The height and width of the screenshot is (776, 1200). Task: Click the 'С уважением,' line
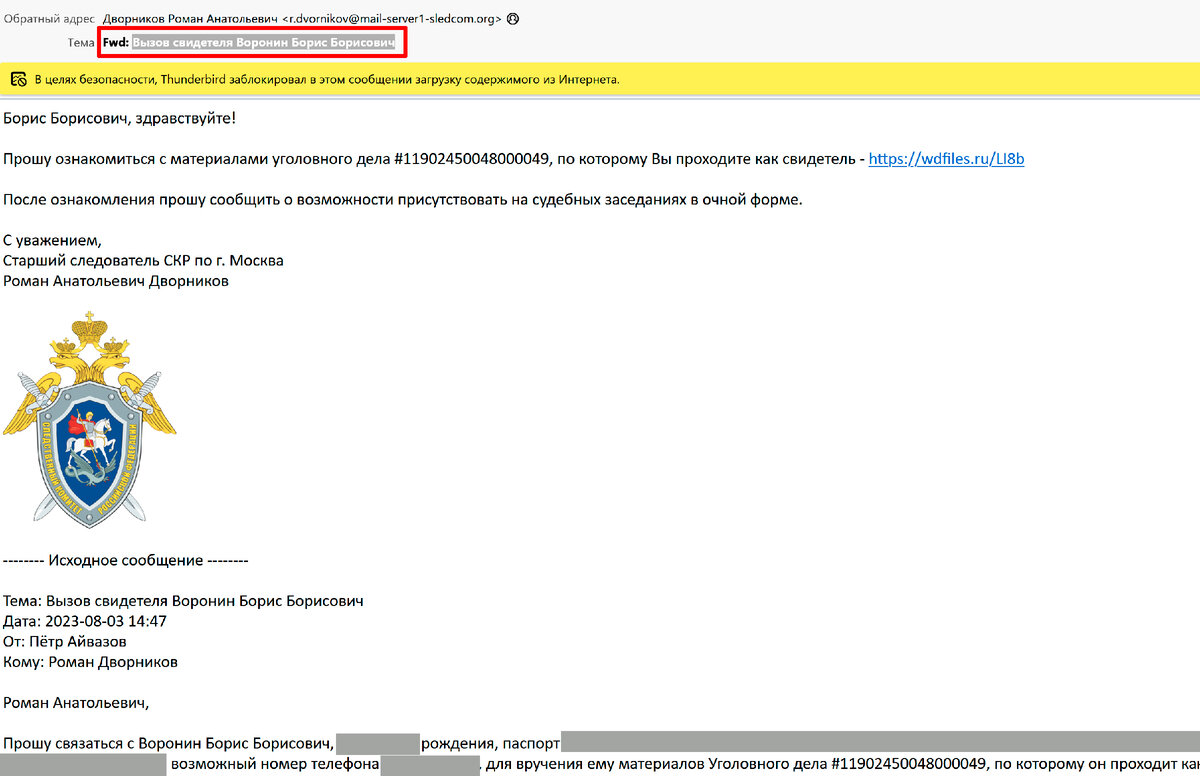pos(52,240)
